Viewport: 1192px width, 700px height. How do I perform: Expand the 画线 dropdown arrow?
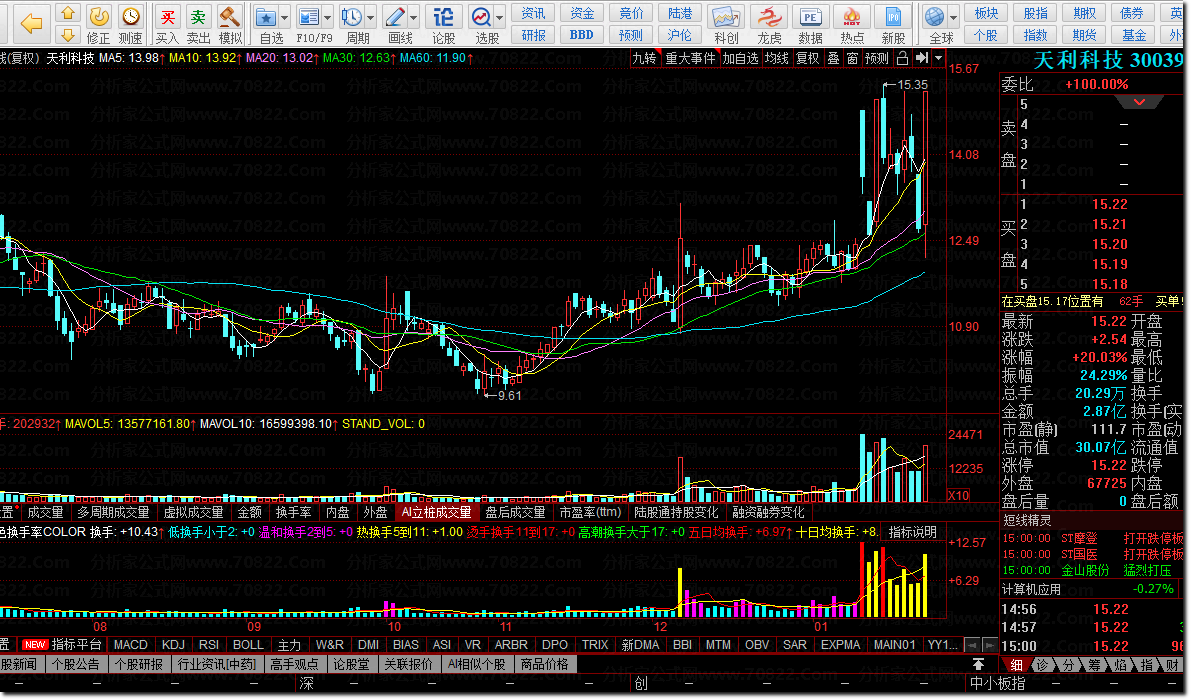[414, 17]
